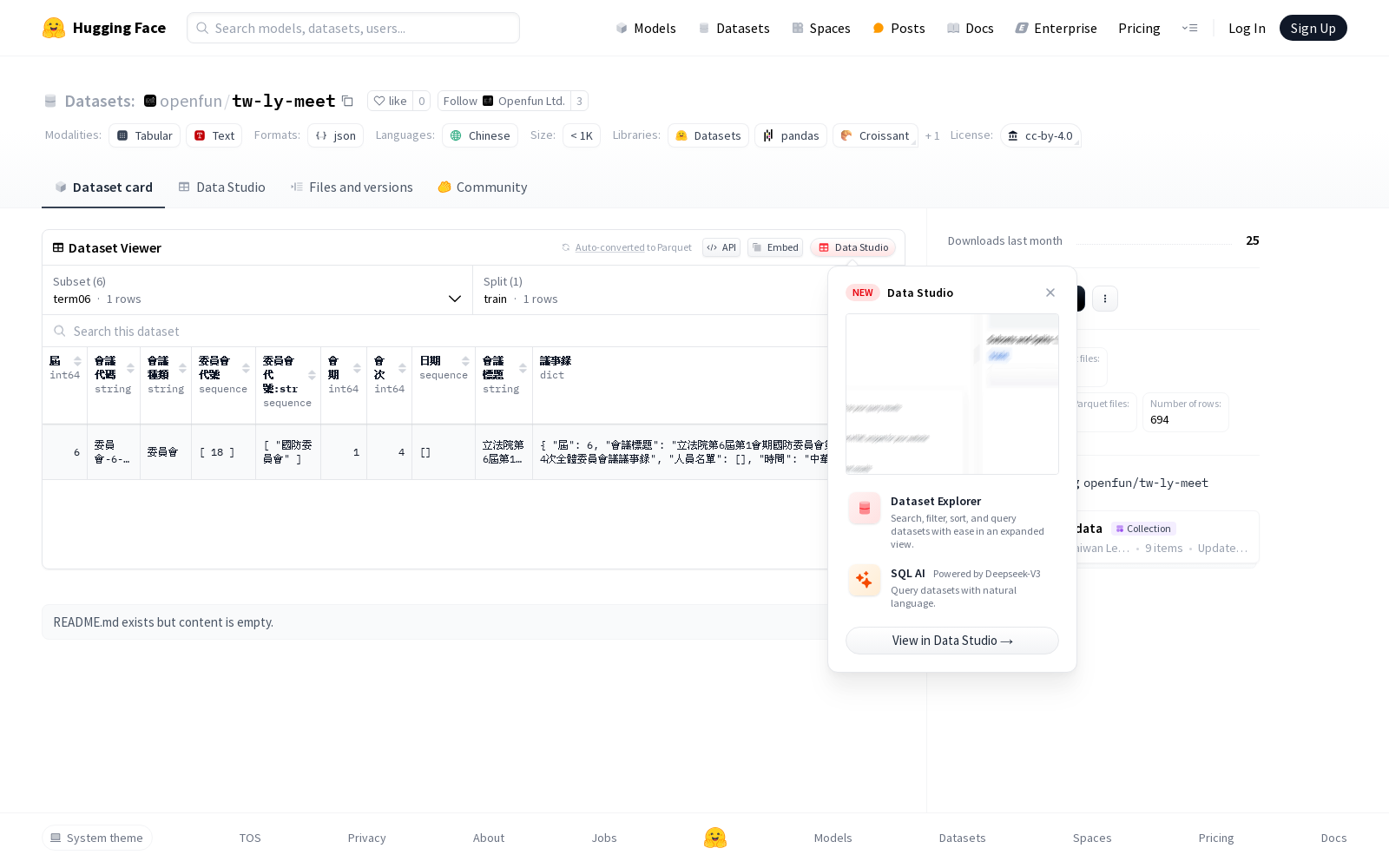Click the SQL AI sparkle icon
Image resolution: width=1389 pixels, height=868 pixels.
tap(865, 581)
